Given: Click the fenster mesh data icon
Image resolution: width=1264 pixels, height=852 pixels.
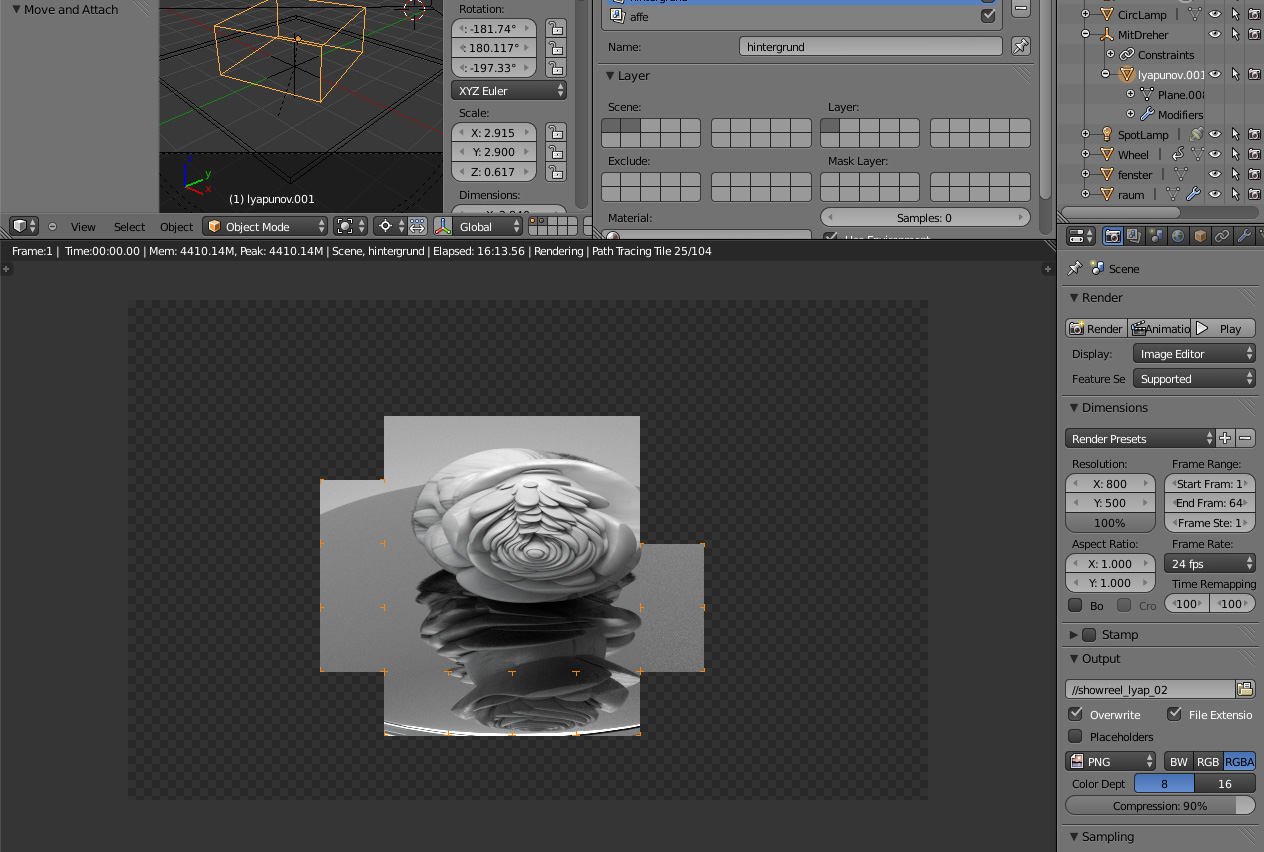Looking at the screenshot, I should point(1180,174).
